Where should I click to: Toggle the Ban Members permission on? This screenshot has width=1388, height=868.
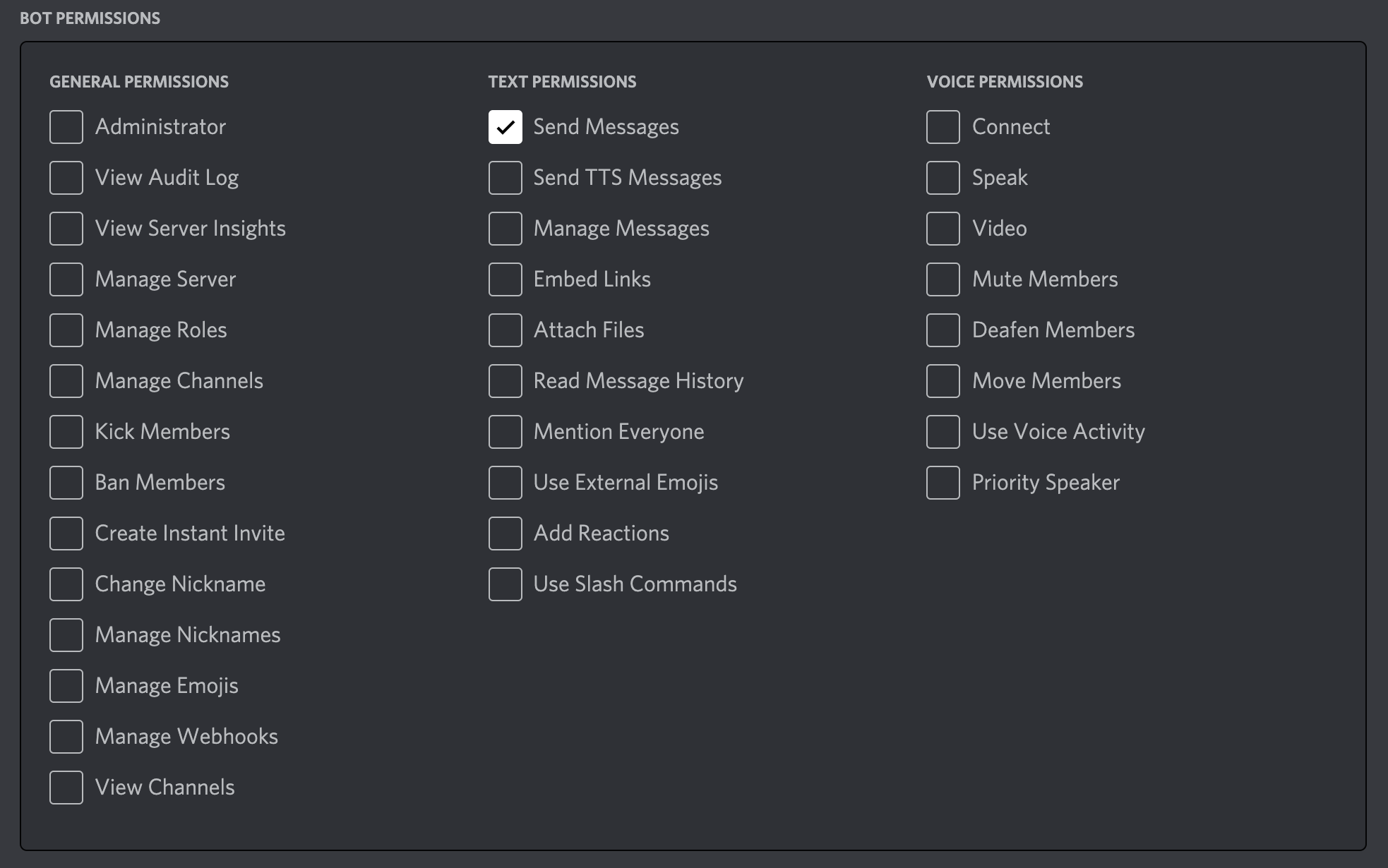pyautogui.click(x=65, y=482)
